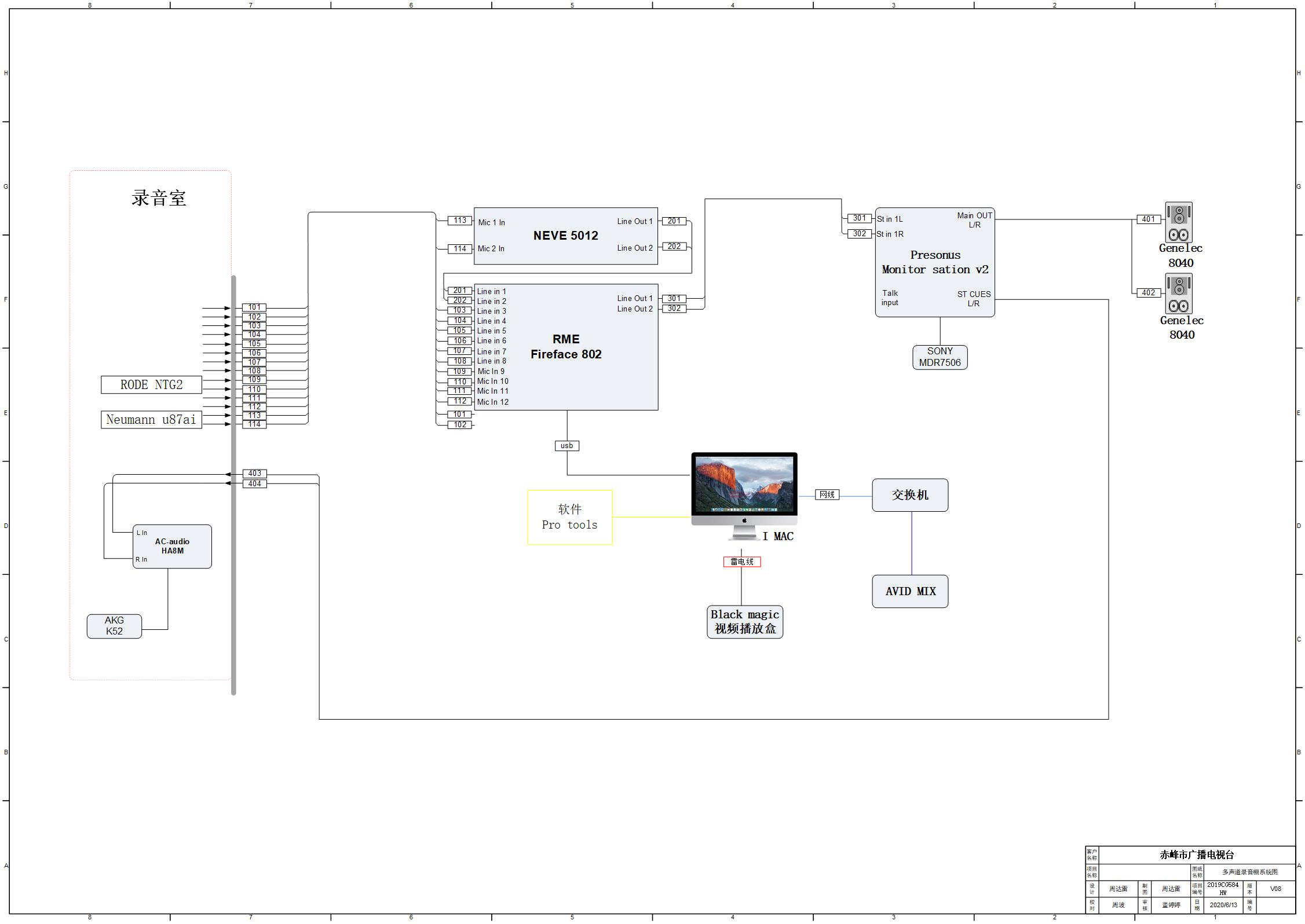This screenshot has width=1305, height=924.
Task: Select the 交换机 switch box
Action: [x=909, y=495]
